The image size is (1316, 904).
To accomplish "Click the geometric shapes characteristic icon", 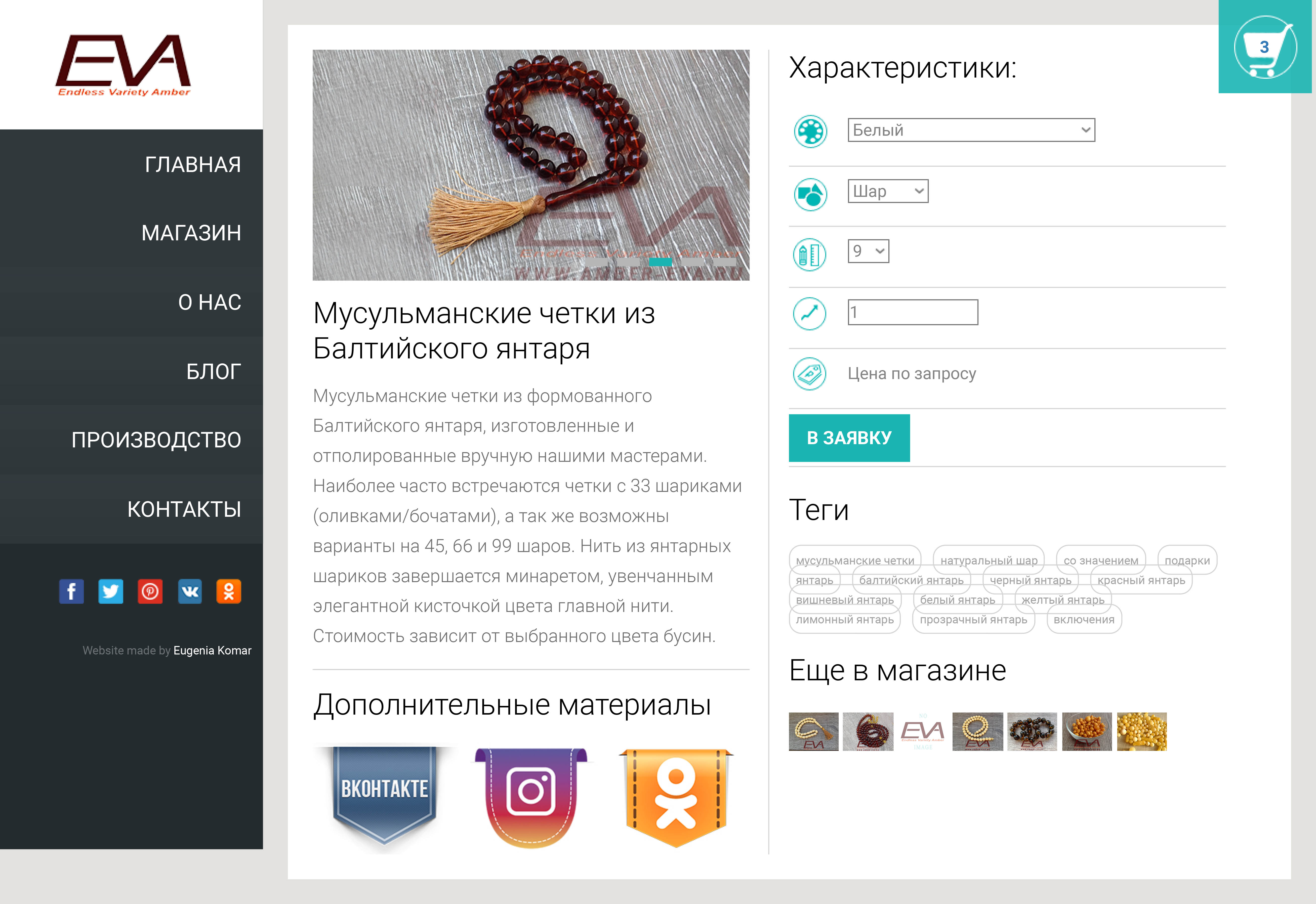I will click(810, 194).
